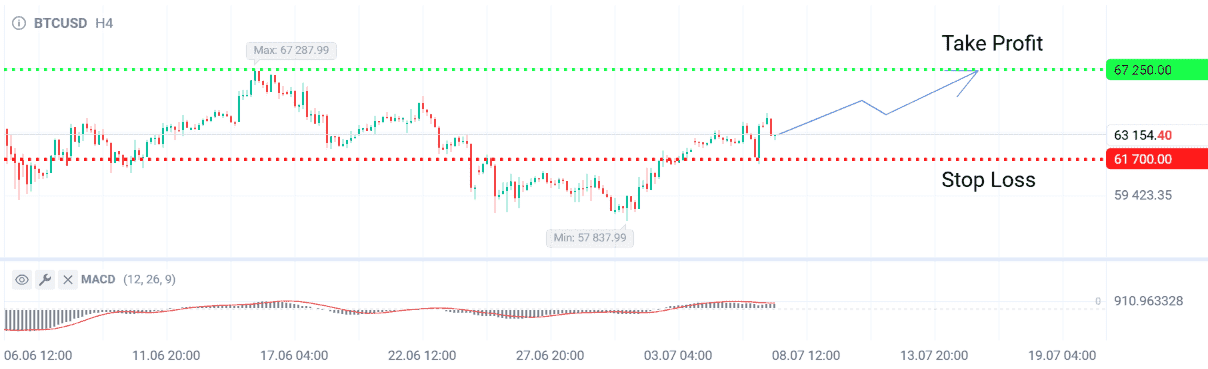Click the MACD value 910.963328

(x=1147, y=300)
